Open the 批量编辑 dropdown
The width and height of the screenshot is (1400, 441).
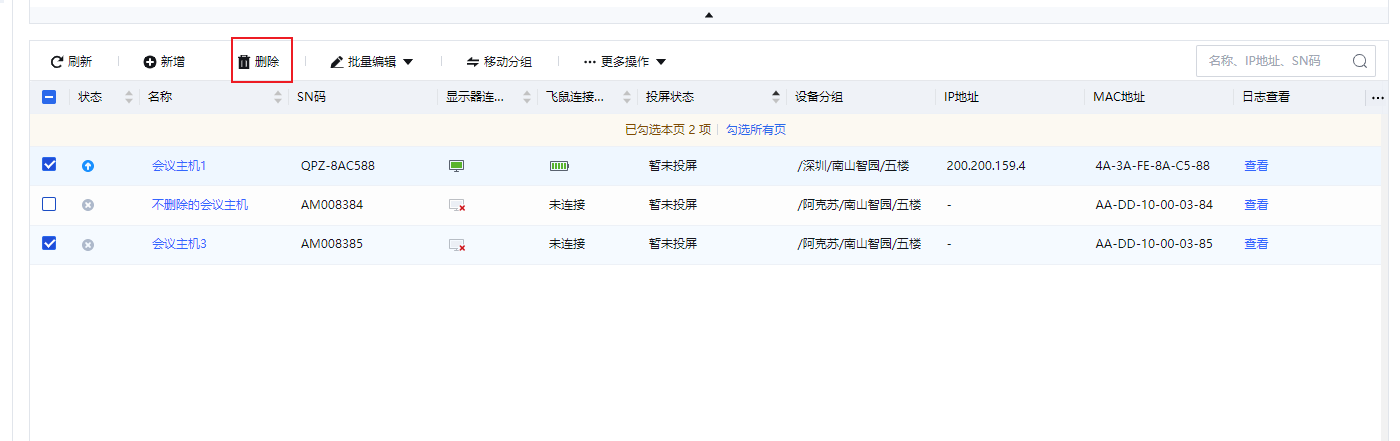(372, 62)
